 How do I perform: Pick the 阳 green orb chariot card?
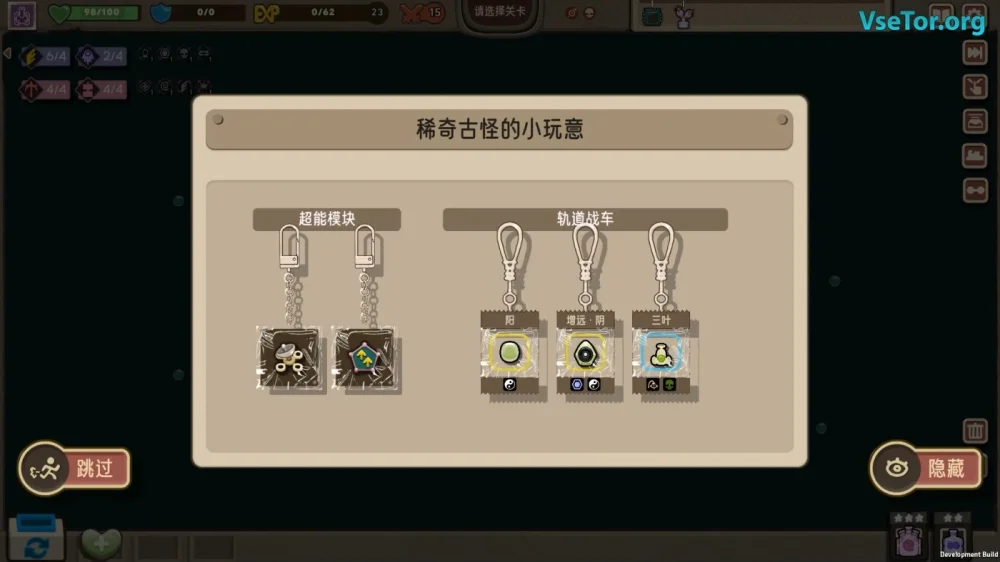[x=510, y=353]
